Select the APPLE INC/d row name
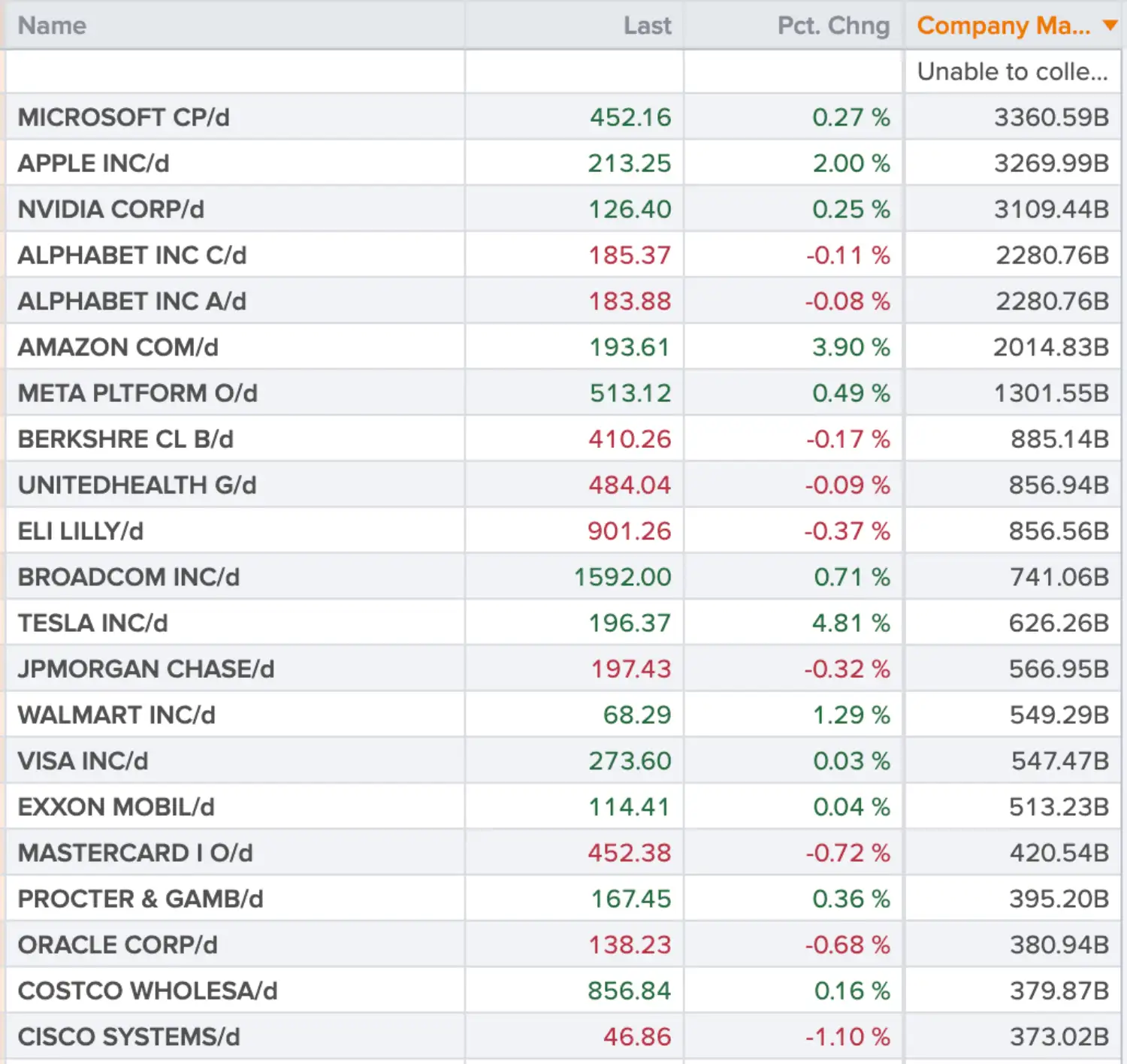Viewport: 1127px width, 1064px height. tap(94, 163)
